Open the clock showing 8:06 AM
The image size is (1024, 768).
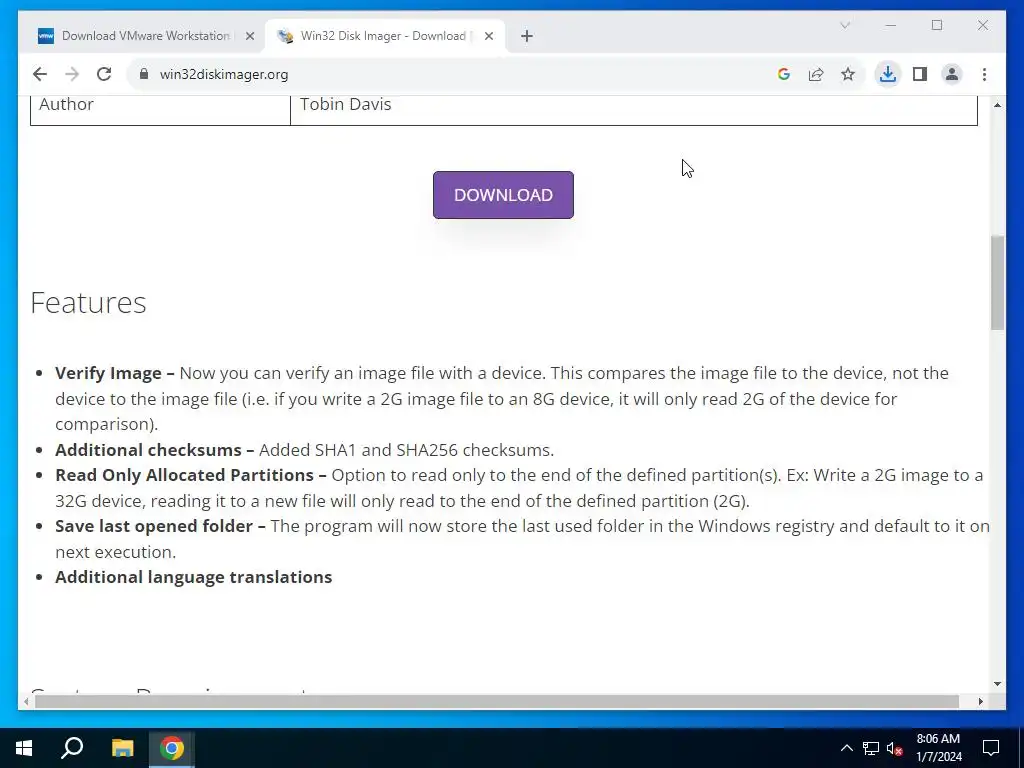[x=938, y=748]
